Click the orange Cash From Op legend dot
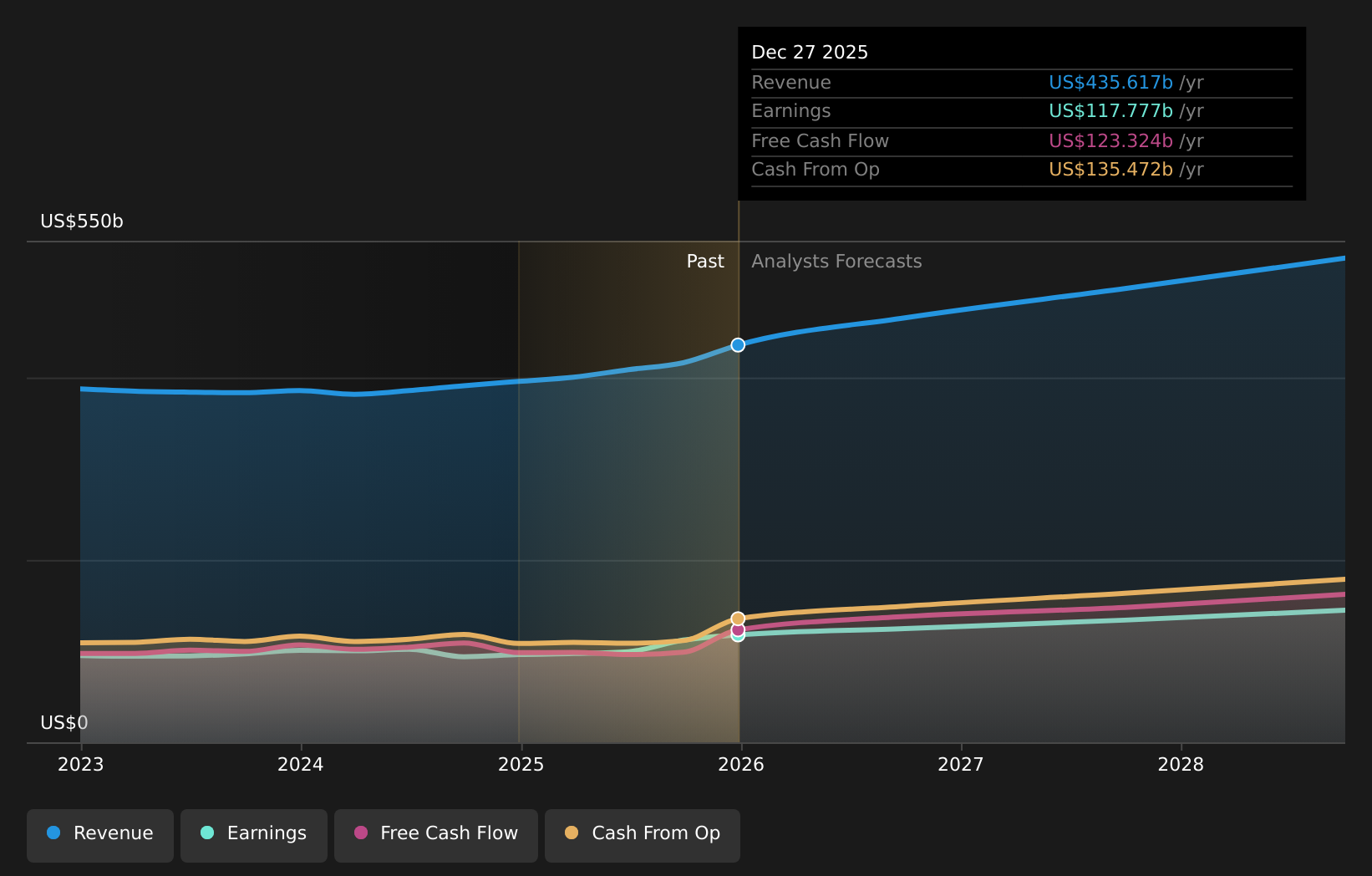Image resolution: width=1372 pixels, height=876 pixels. tap(572, 833)
